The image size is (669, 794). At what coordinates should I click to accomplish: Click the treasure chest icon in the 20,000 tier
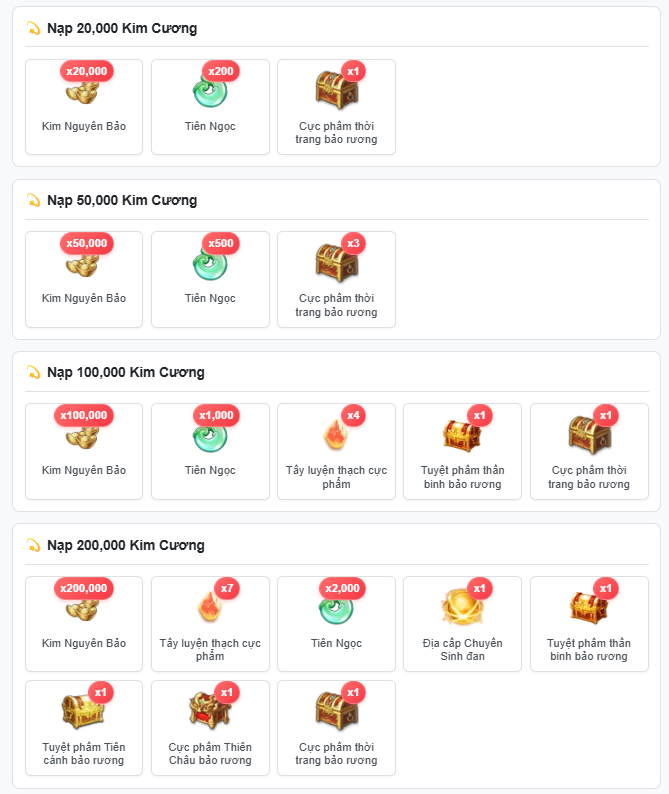click(x=337, y=90)
